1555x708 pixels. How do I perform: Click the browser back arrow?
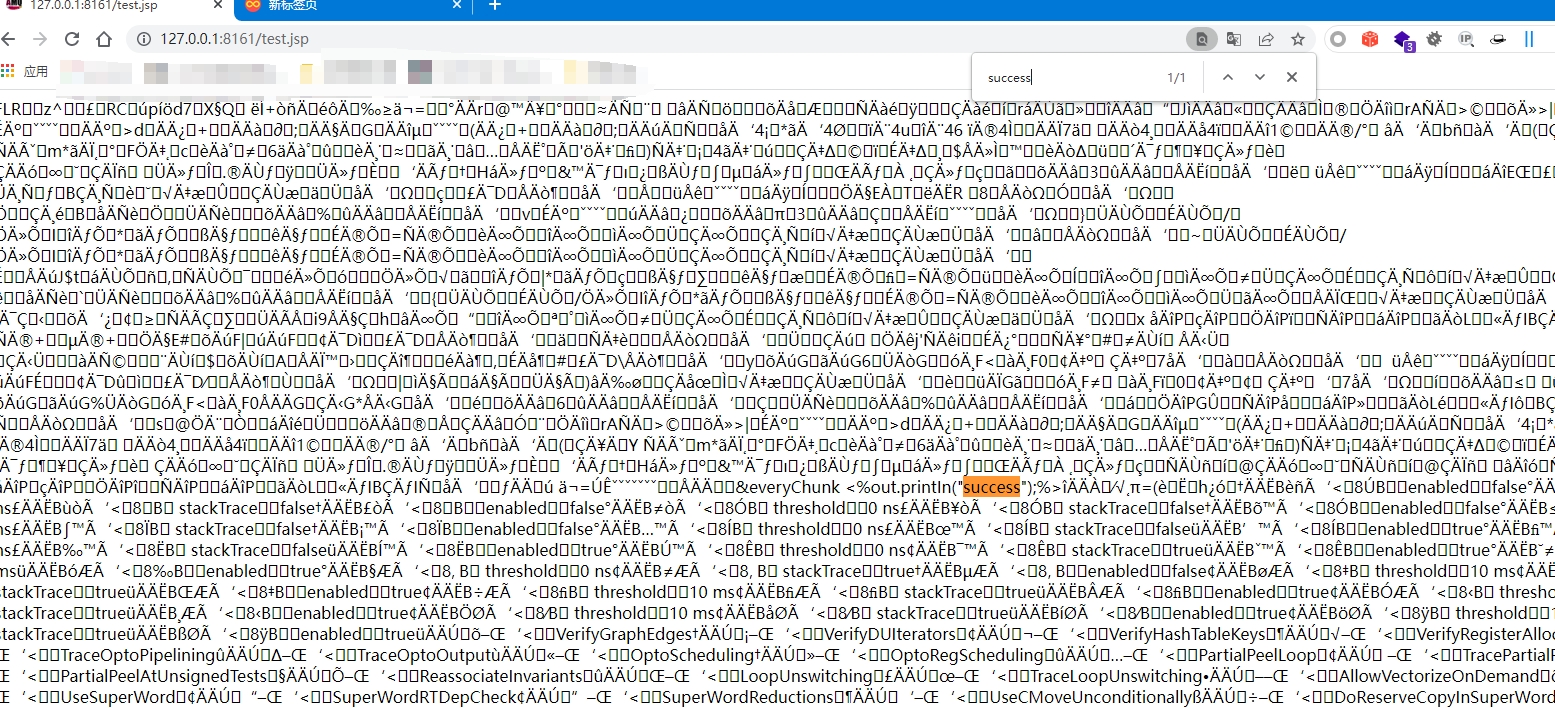pos(9,39)
